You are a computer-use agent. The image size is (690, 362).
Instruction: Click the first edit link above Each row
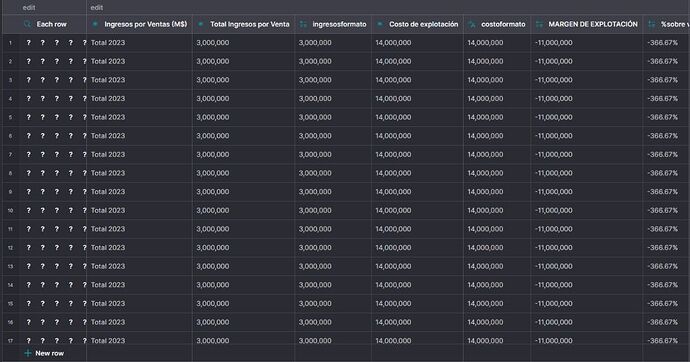29,7
